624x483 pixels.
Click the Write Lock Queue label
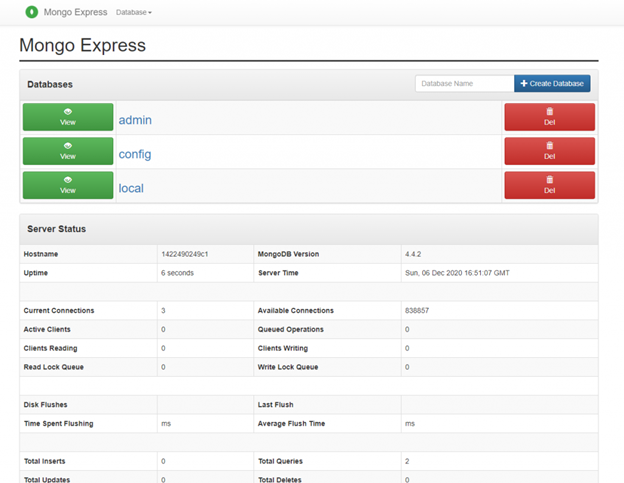pyautogui.click(x=288, y=367)
